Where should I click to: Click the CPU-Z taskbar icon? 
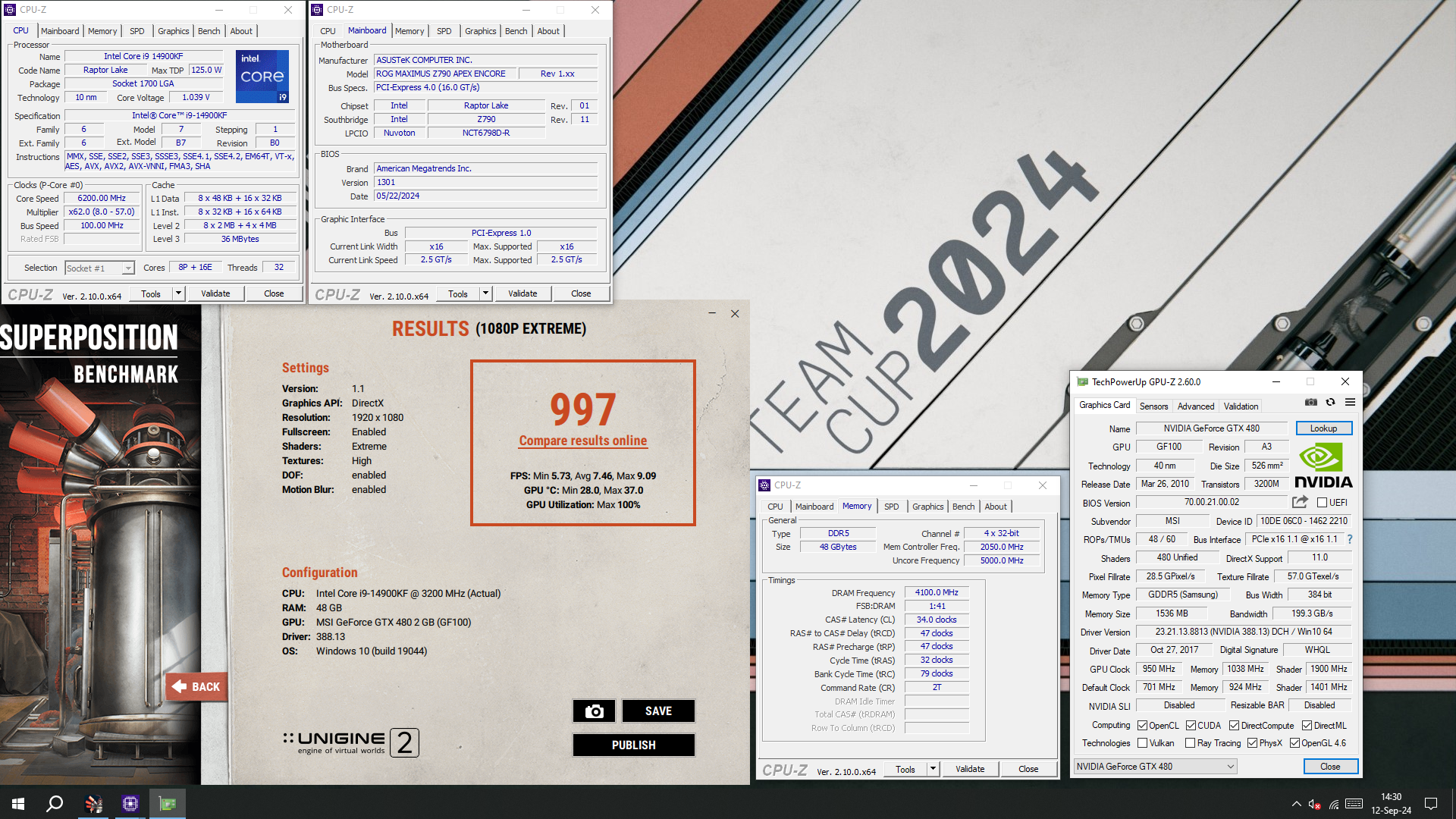tap(130, 804)
